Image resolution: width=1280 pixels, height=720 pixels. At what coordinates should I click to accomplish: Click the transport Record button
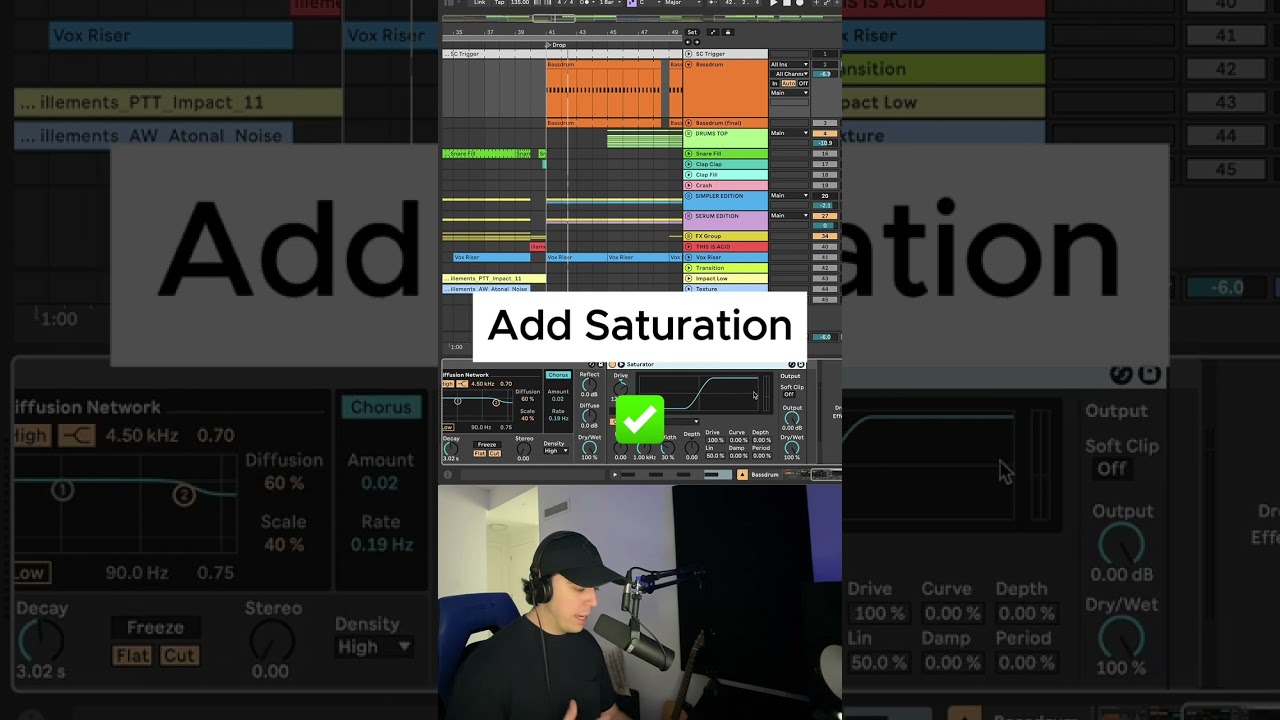(799, 3)
